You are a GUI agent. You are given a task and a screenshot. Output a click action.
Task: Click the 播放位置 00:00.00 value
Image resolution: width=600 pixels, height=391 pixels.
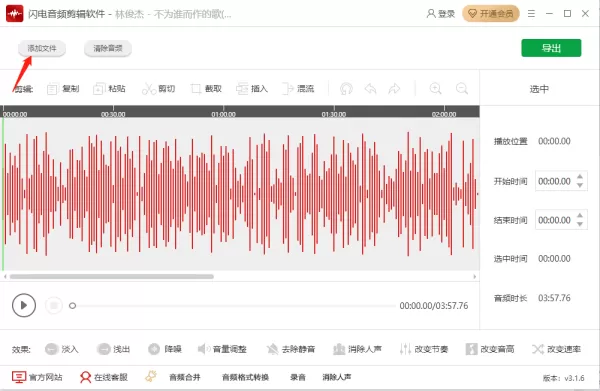coord(554,141)
